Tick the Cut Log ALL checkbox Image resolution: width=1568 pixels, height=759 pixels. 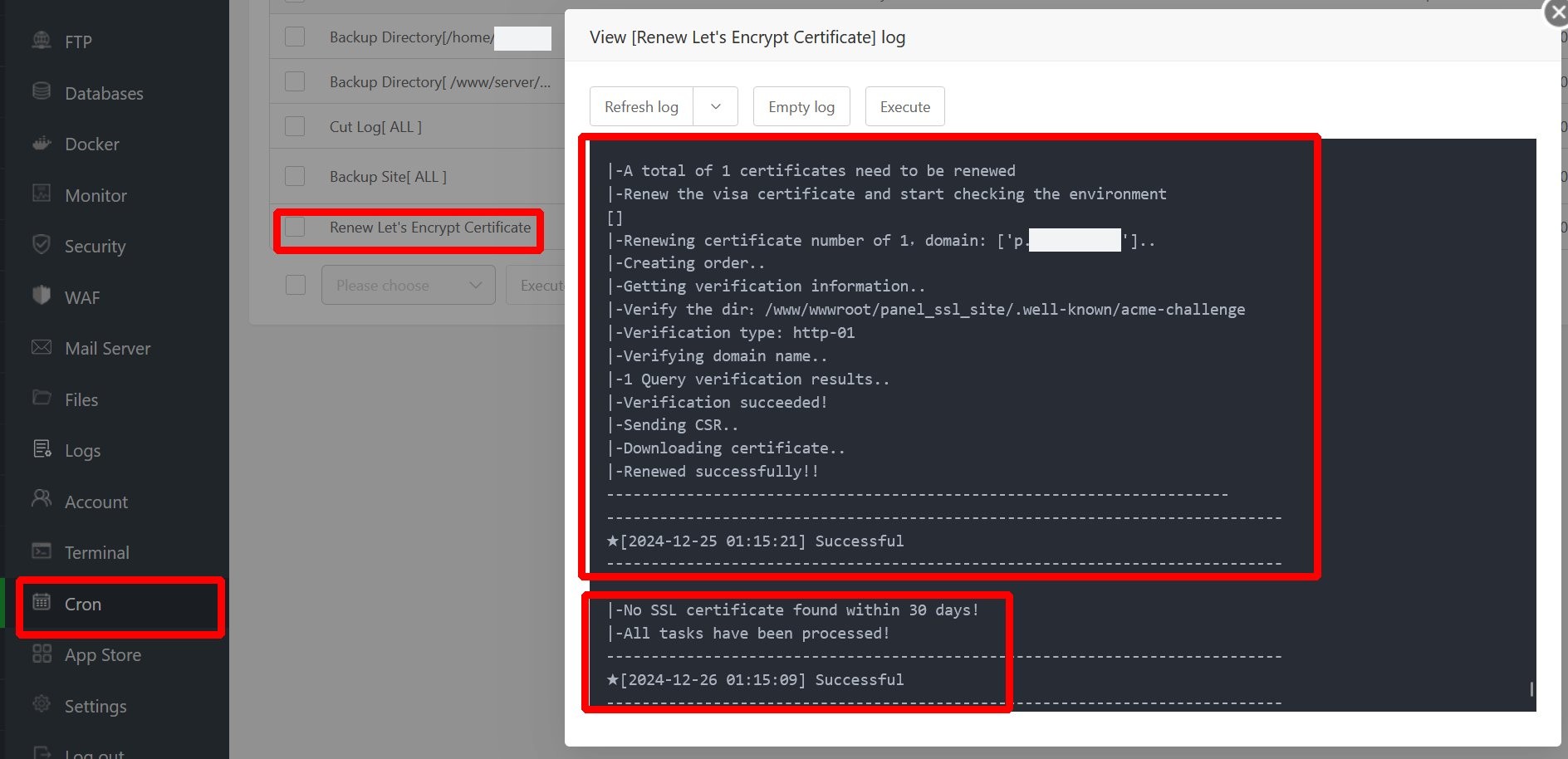pos(295,126)
